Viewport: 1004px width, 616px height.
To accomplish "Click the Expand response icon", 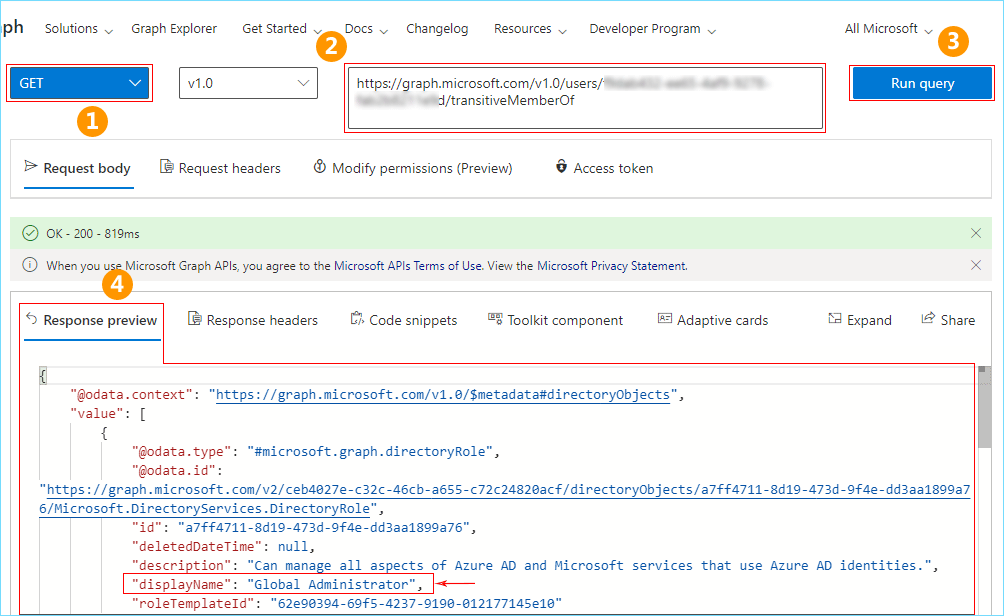I will [x=835, y=319].
